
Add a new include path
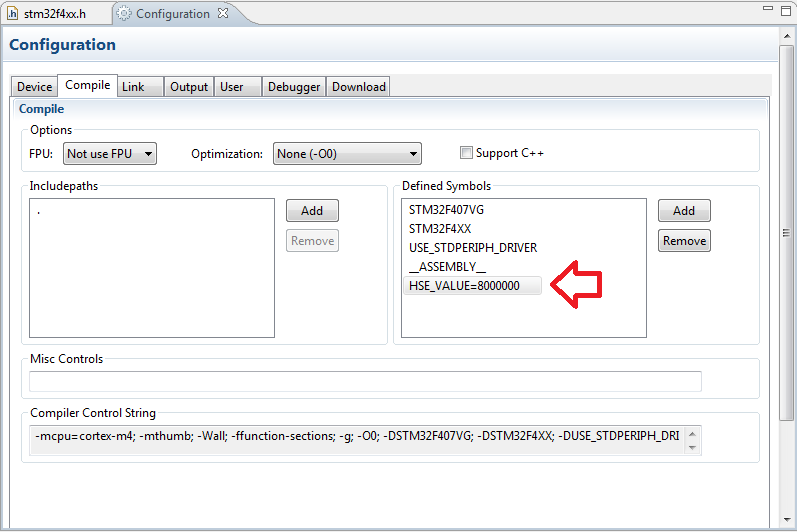click(312, 210)
